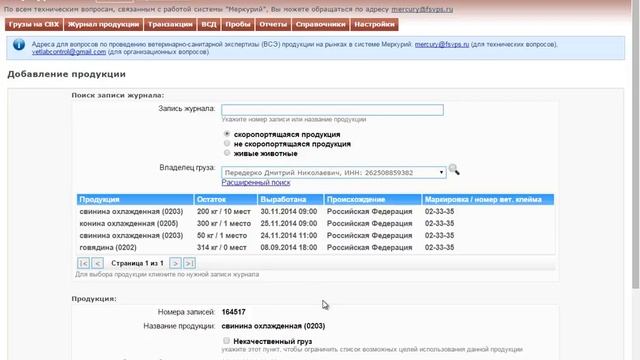640x360 pixels.
Task: Sort by the 'Продукция' column header
Action: pyautogui.click(x=135, y=200)
